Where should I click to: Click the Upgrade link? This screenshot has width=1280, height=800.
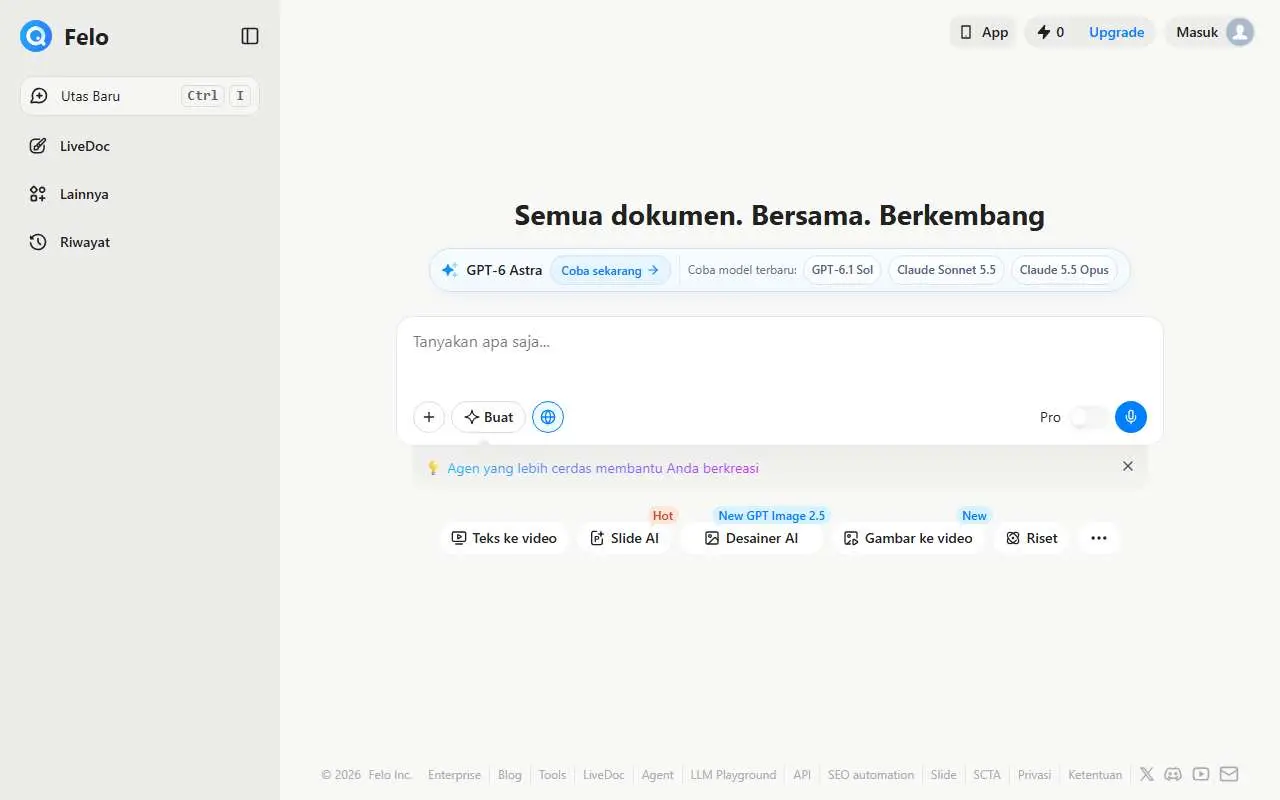(x=1116, y=32)
